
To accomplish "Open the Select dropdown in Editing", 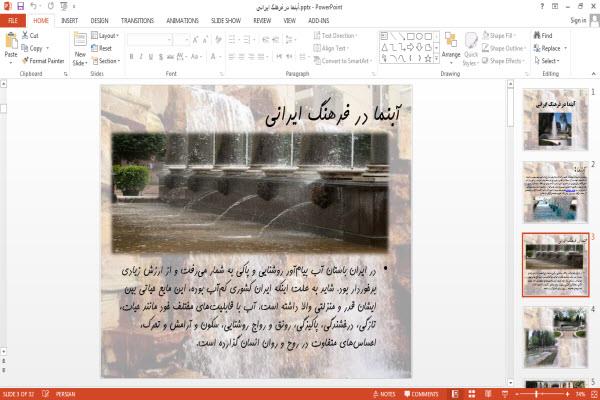I will (x=547, y=61).
